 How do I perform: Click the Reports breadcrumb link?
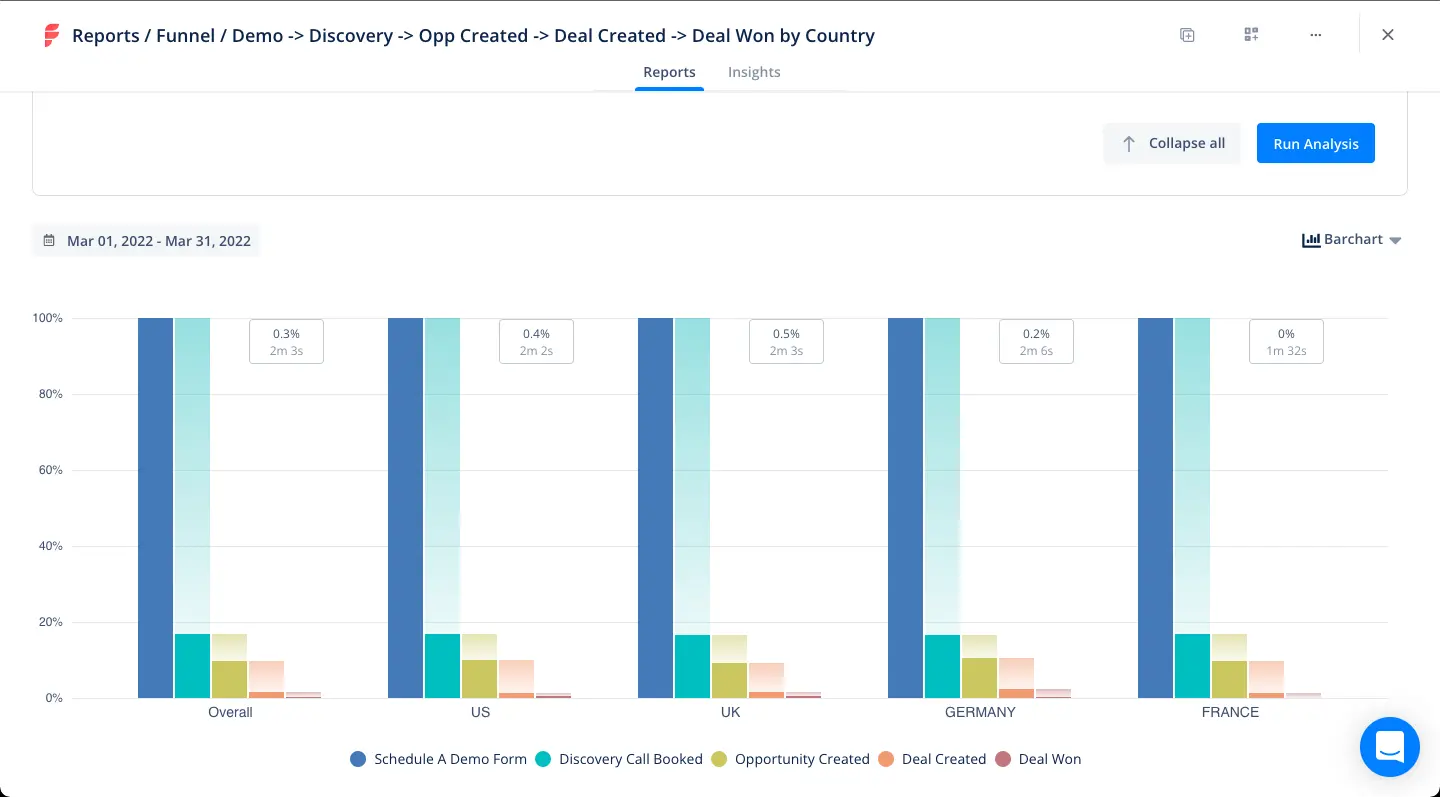click(x=107, y=35)
